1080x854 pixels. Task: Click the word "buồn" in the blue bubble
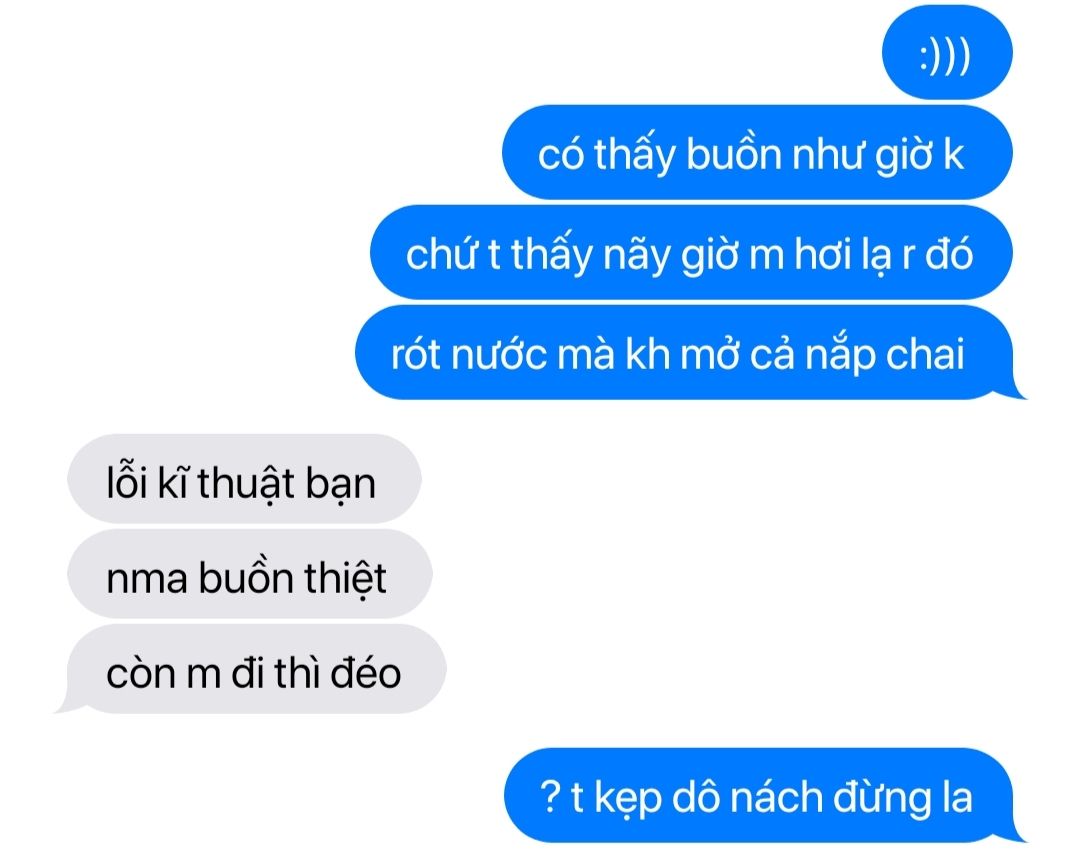coord(734,153)
